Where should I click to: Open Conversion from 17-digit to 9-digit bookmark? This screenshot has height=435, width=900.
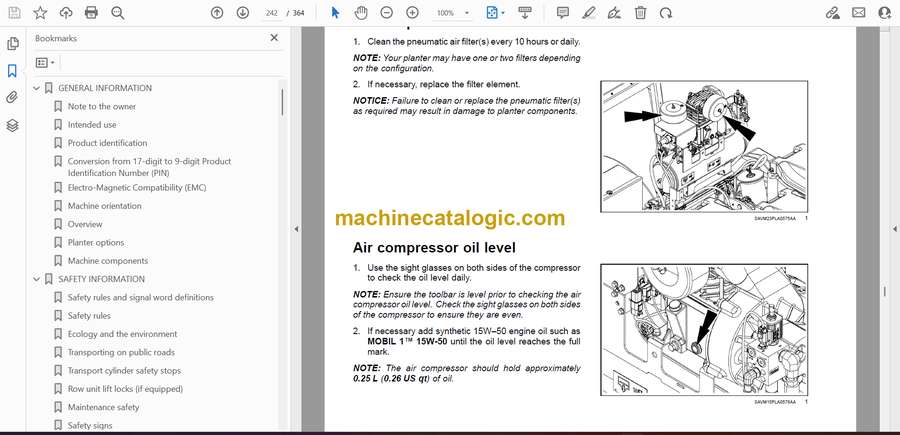point(149,167)
